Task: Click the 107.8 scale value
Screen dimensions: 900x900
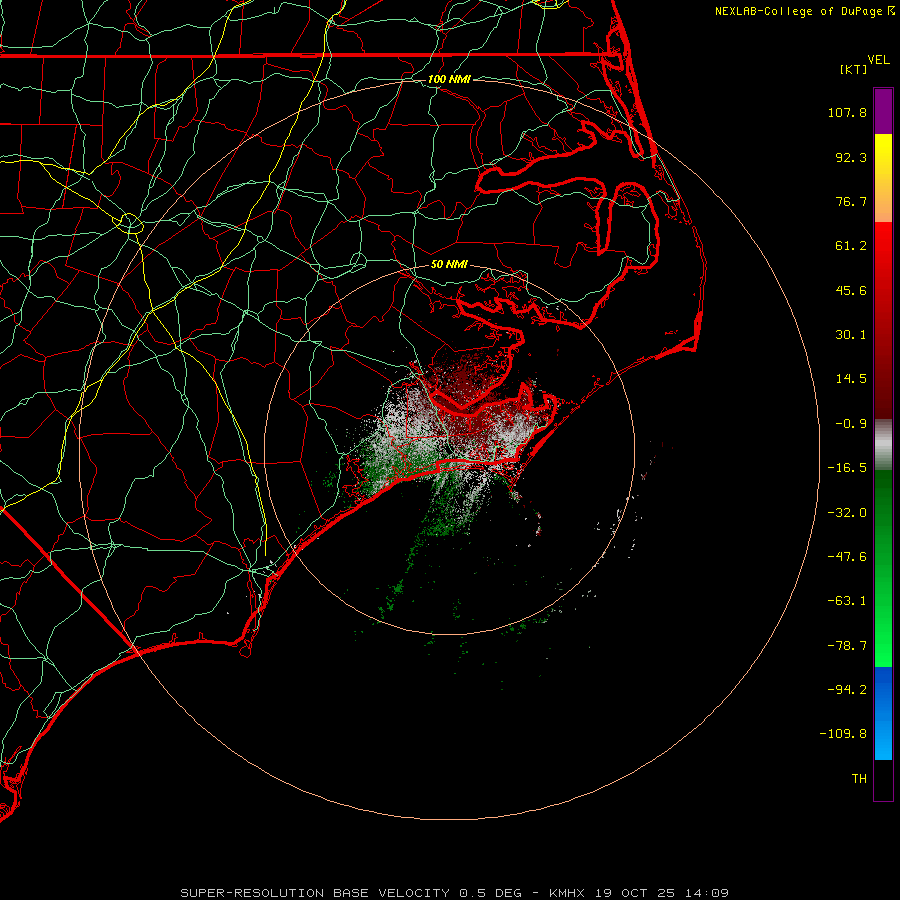Action: click(847, 112)
